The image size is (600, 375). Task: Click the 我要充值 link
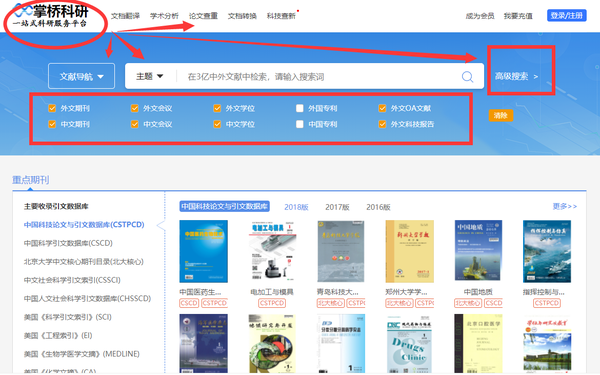click(x=518, y=16)
